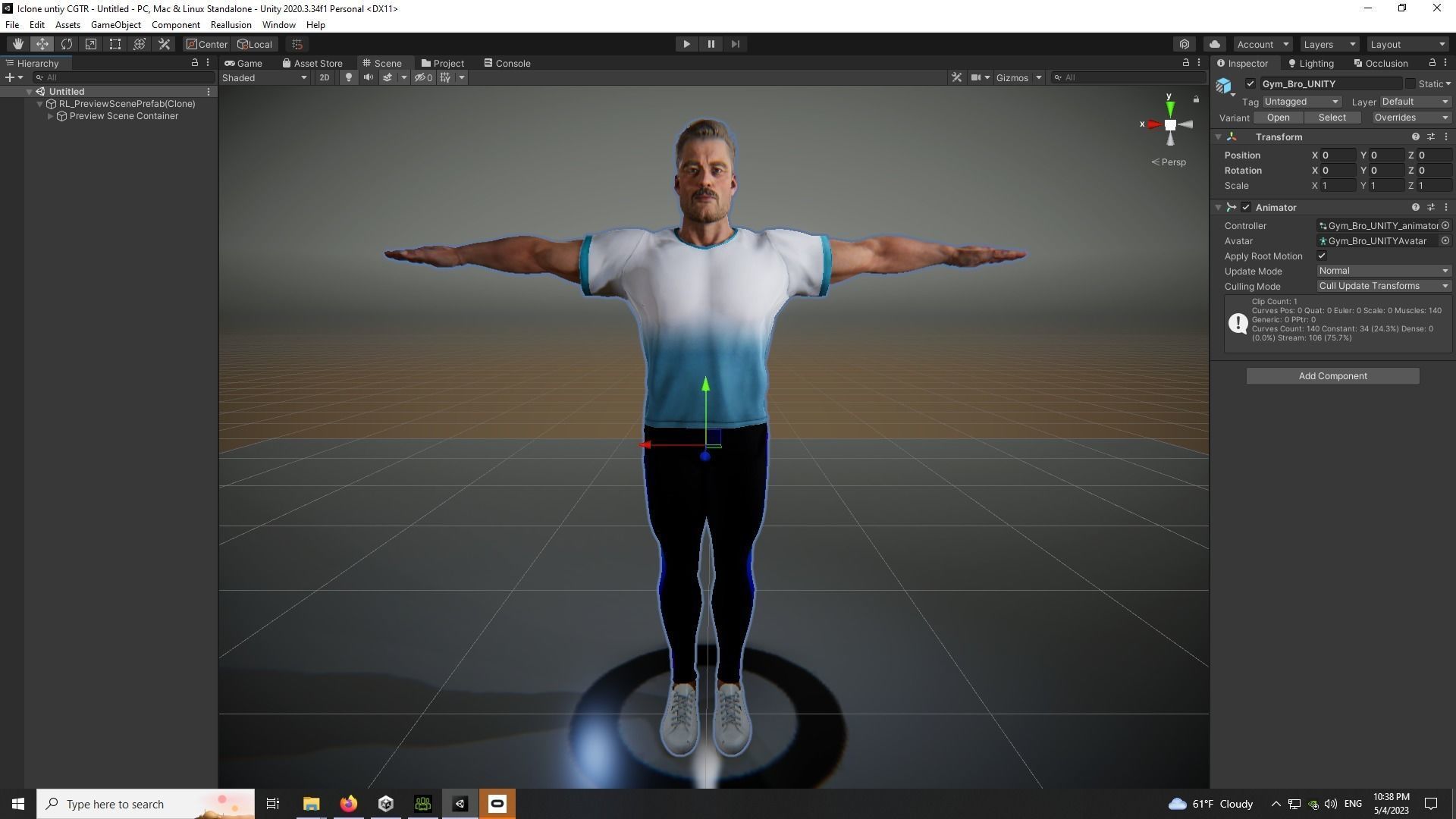Select the Scale tool
1456x819 pixels.
pos(91,44)
